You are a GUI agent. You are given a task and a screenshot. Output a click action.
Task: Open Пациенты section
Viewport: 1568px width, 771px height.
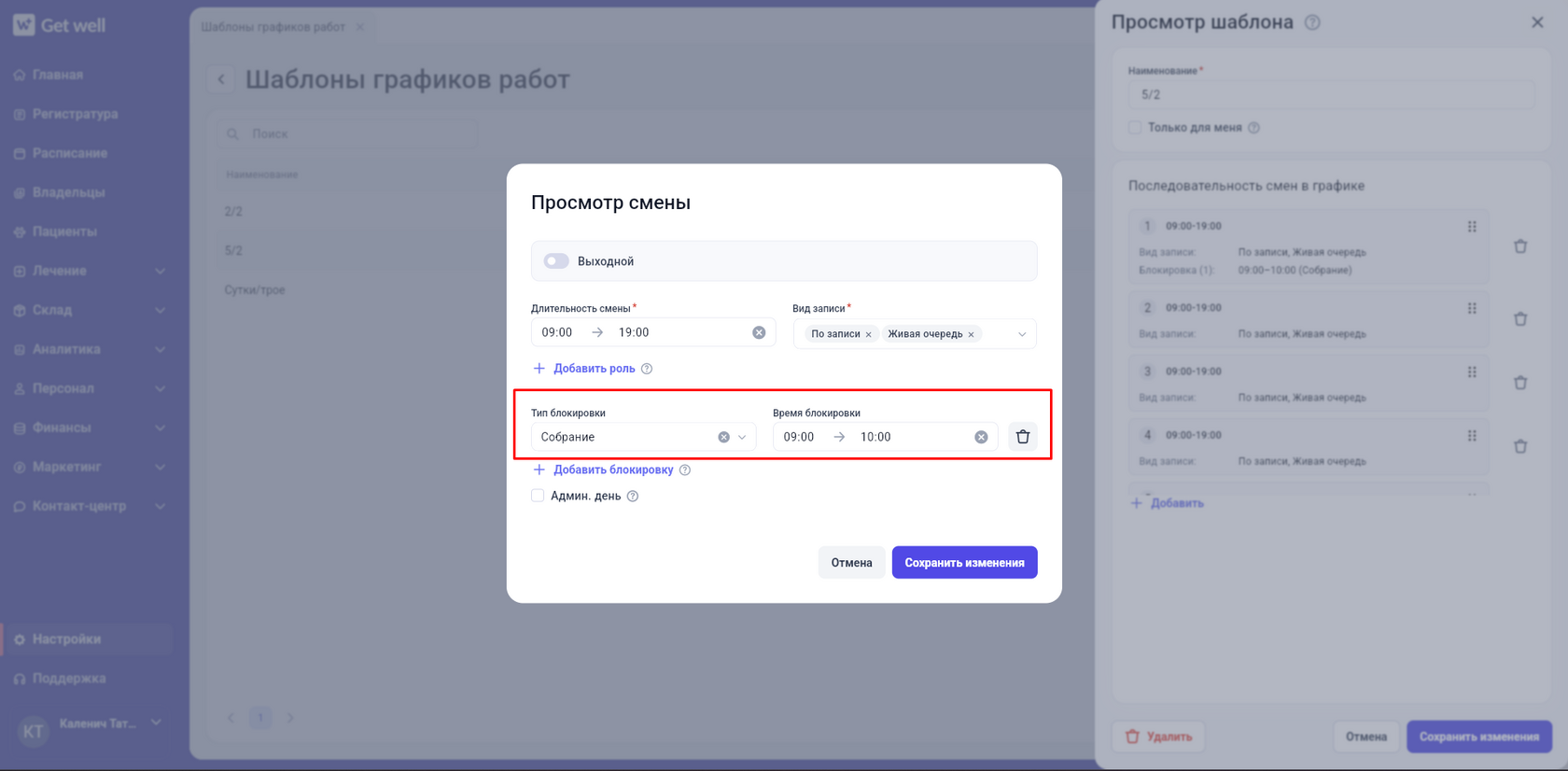(64, 231)
